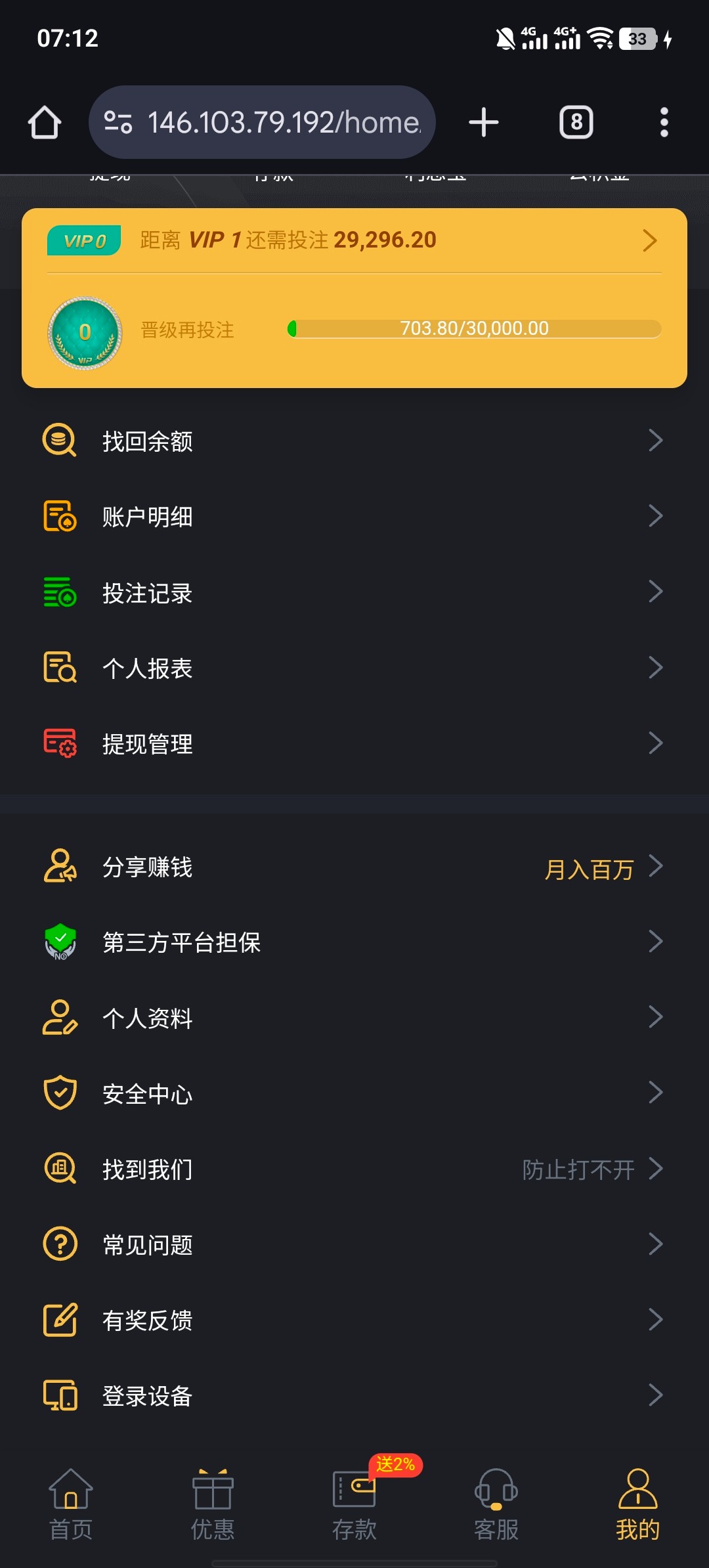
Task: Expand the 有奖反馈 row chevron
Action: coord(655,1320)
